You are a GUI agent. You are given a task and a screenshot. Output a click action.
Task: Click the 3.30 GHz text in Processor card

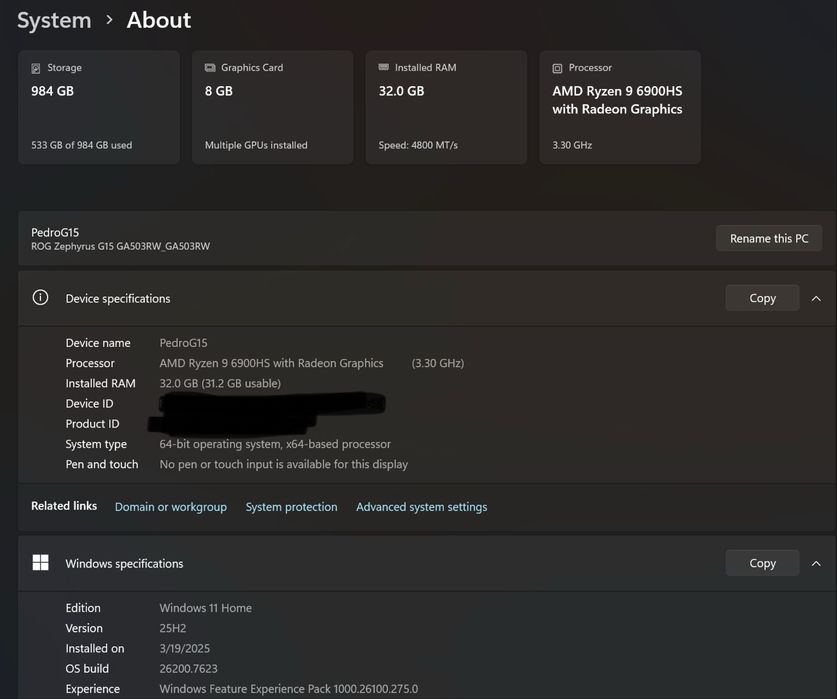tap(572, 145)
